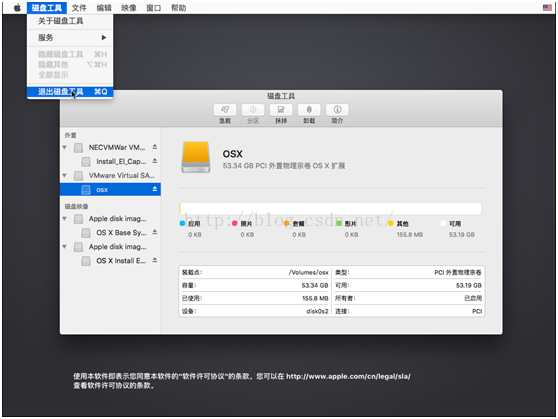Eject the OS X Install E... volume

point(155,260)
